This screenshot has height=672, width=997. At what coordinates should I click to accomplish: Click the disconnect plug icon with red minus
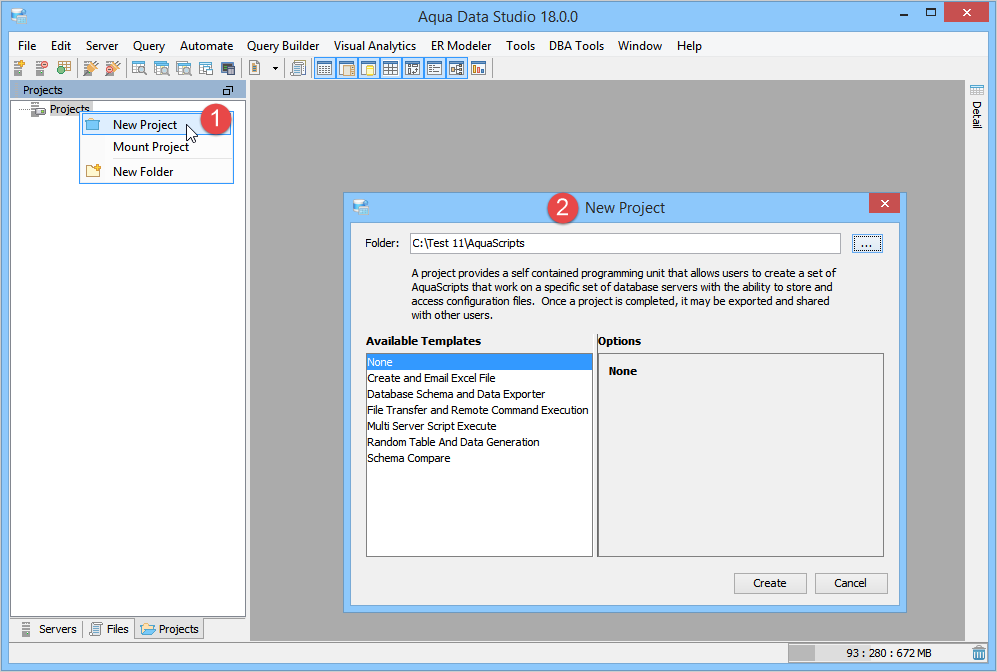pyautogui.click(x=113, y=68)
